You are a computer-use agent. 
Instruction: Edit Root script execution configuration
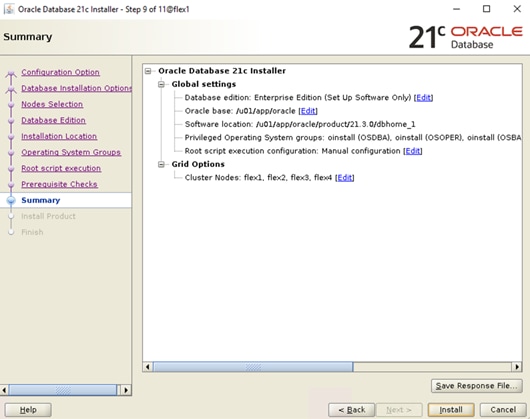pyautogui.click(x=413, y=151)
